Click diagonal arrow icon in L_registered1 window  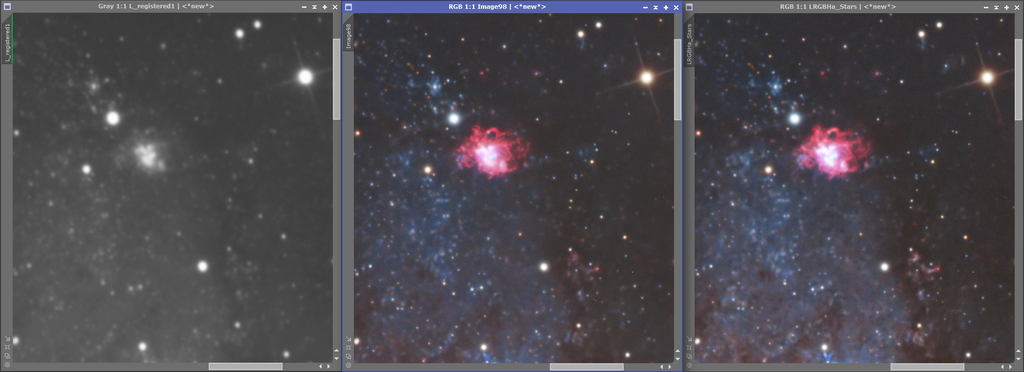(7, 338)
